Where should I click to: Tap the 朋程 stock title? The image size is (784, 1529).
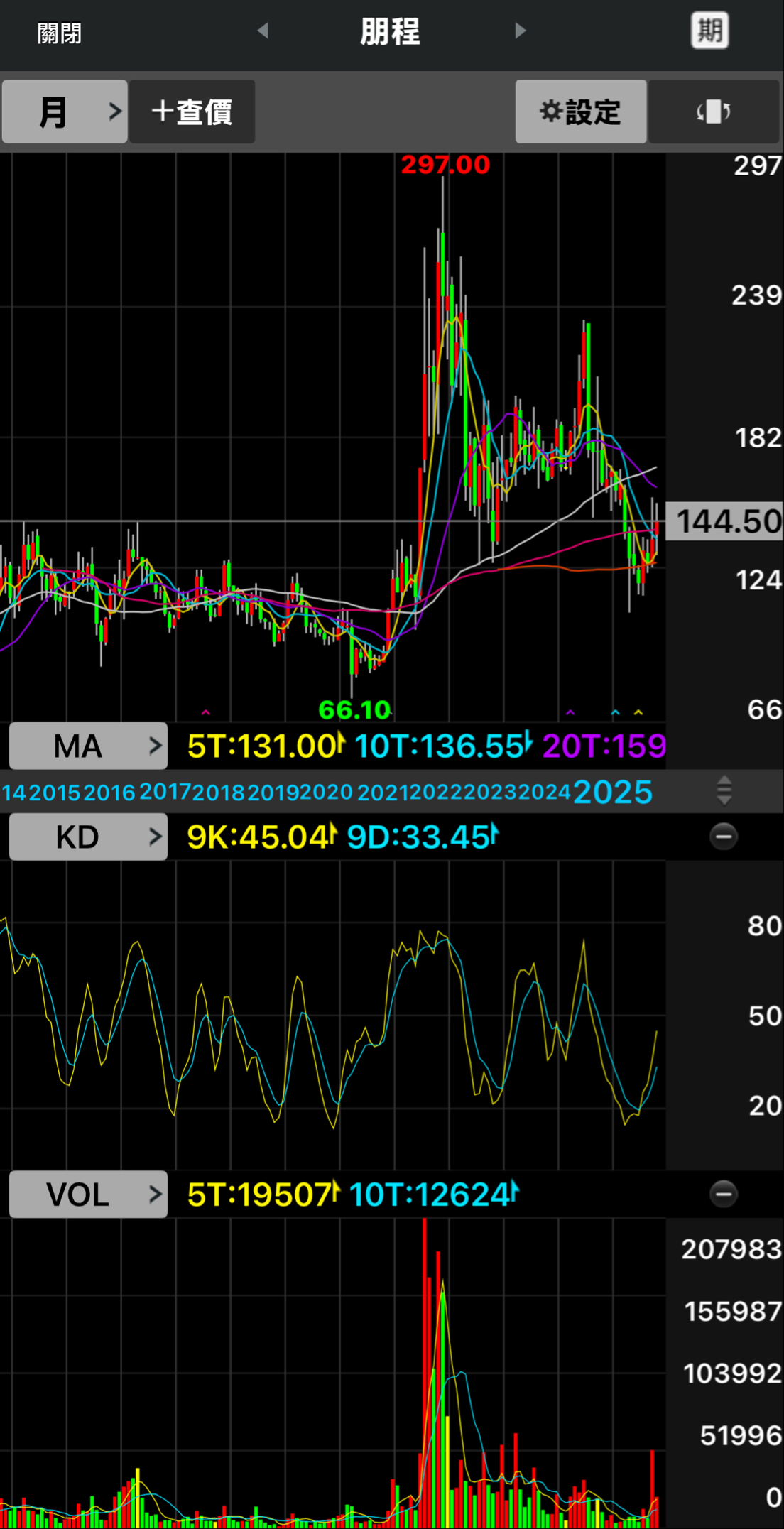coord(390,32)
